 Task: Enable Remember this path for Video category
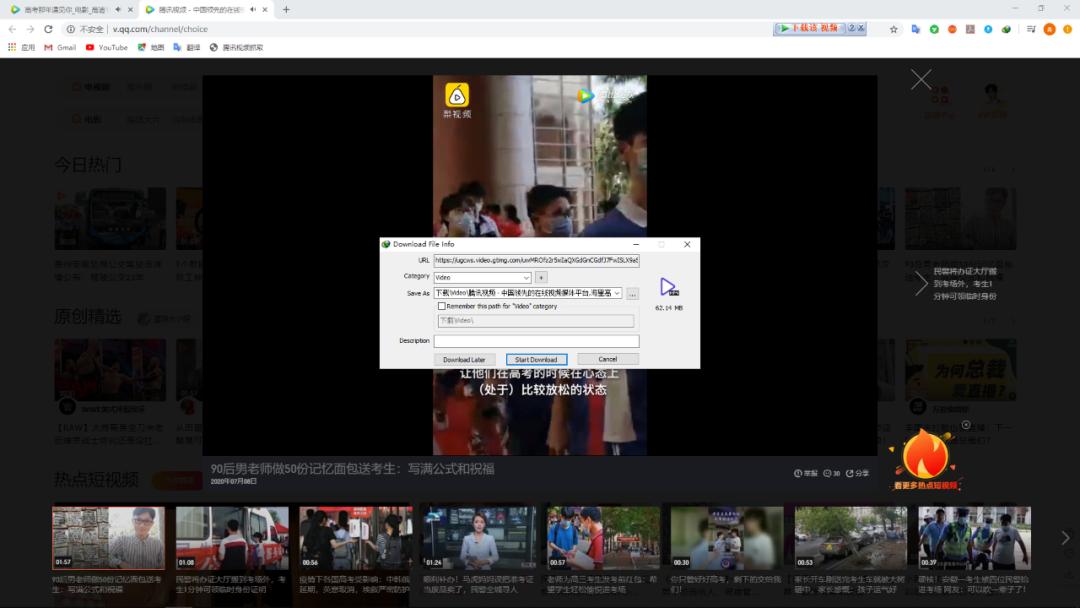[x=442, y=306]
